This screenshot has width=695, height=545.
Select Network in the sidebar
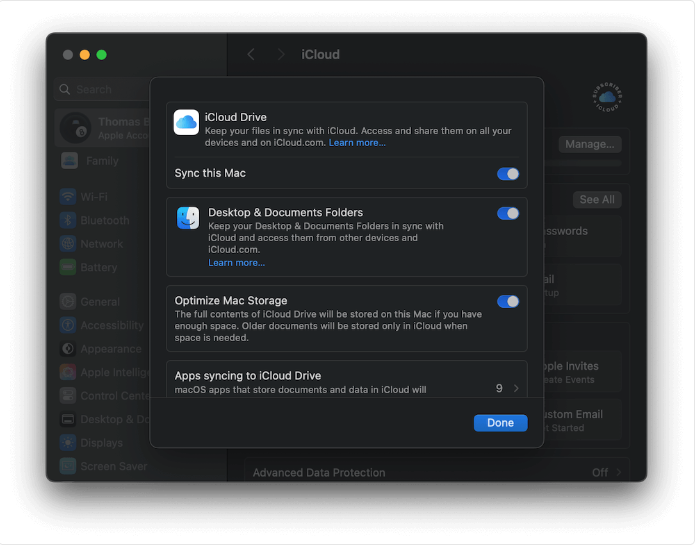coord(102,244)
